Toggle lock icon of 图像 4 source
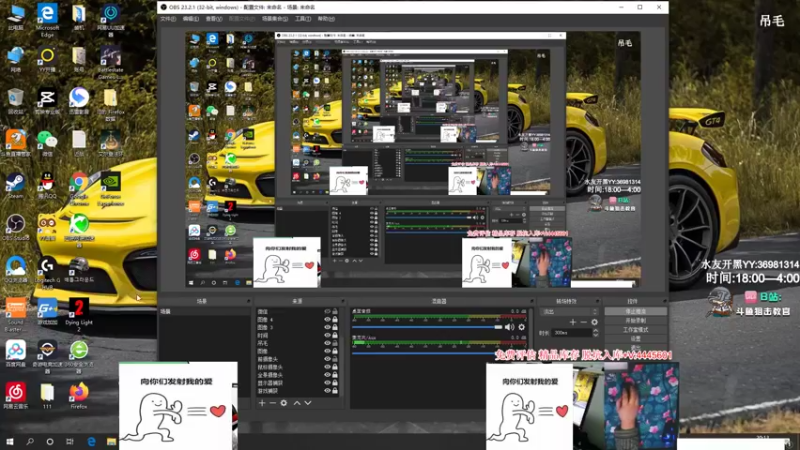 click(x=335, y=319)
